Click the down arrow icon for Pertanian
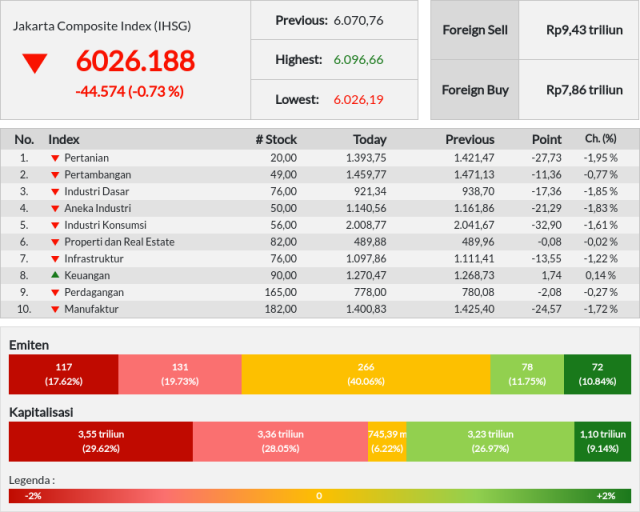This screenshot has height=512, width=640. click(55, 158)
